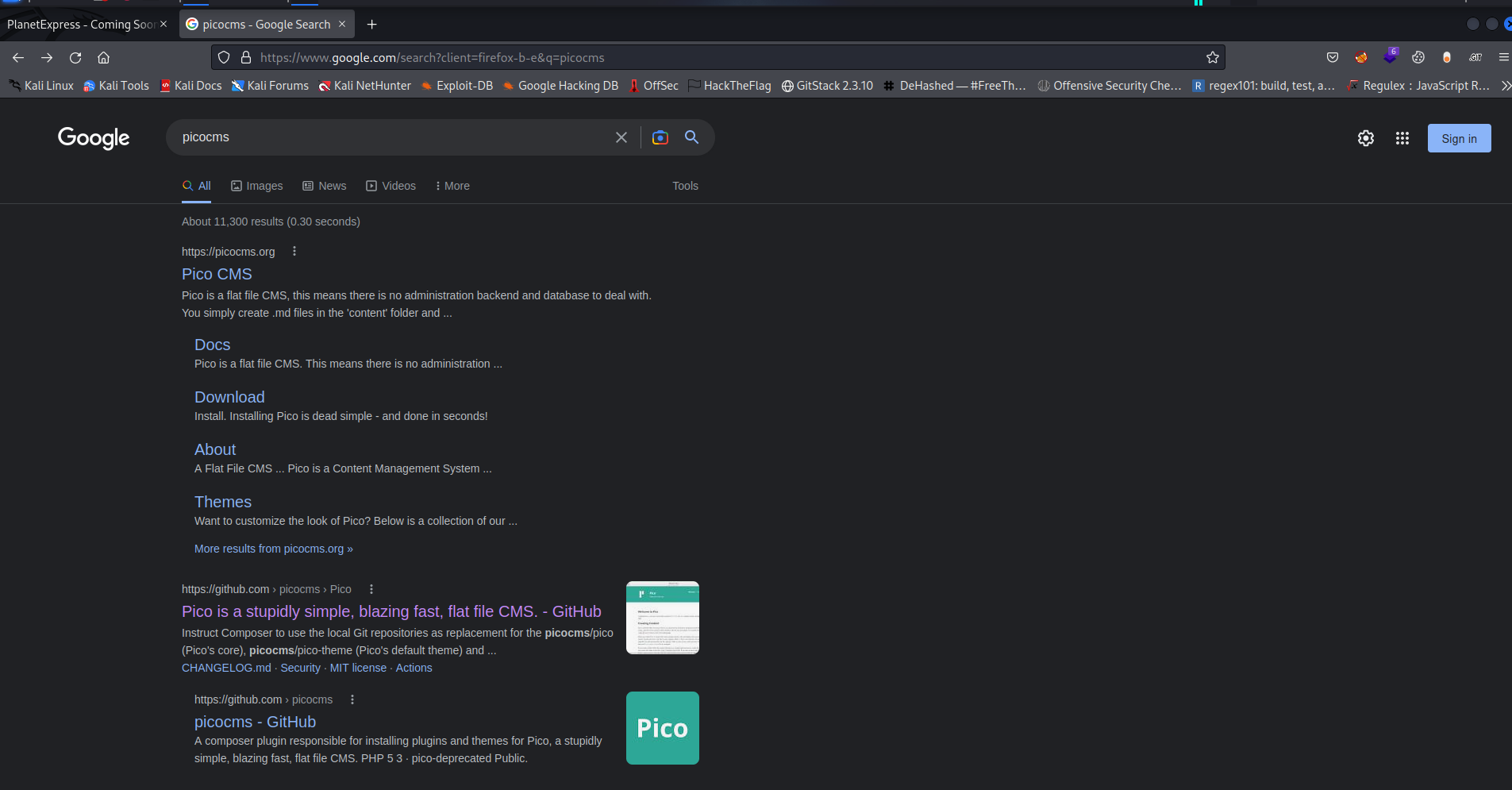Open the Download sitelink
This screenshot has width=1512, height=790.
(229, 397)
